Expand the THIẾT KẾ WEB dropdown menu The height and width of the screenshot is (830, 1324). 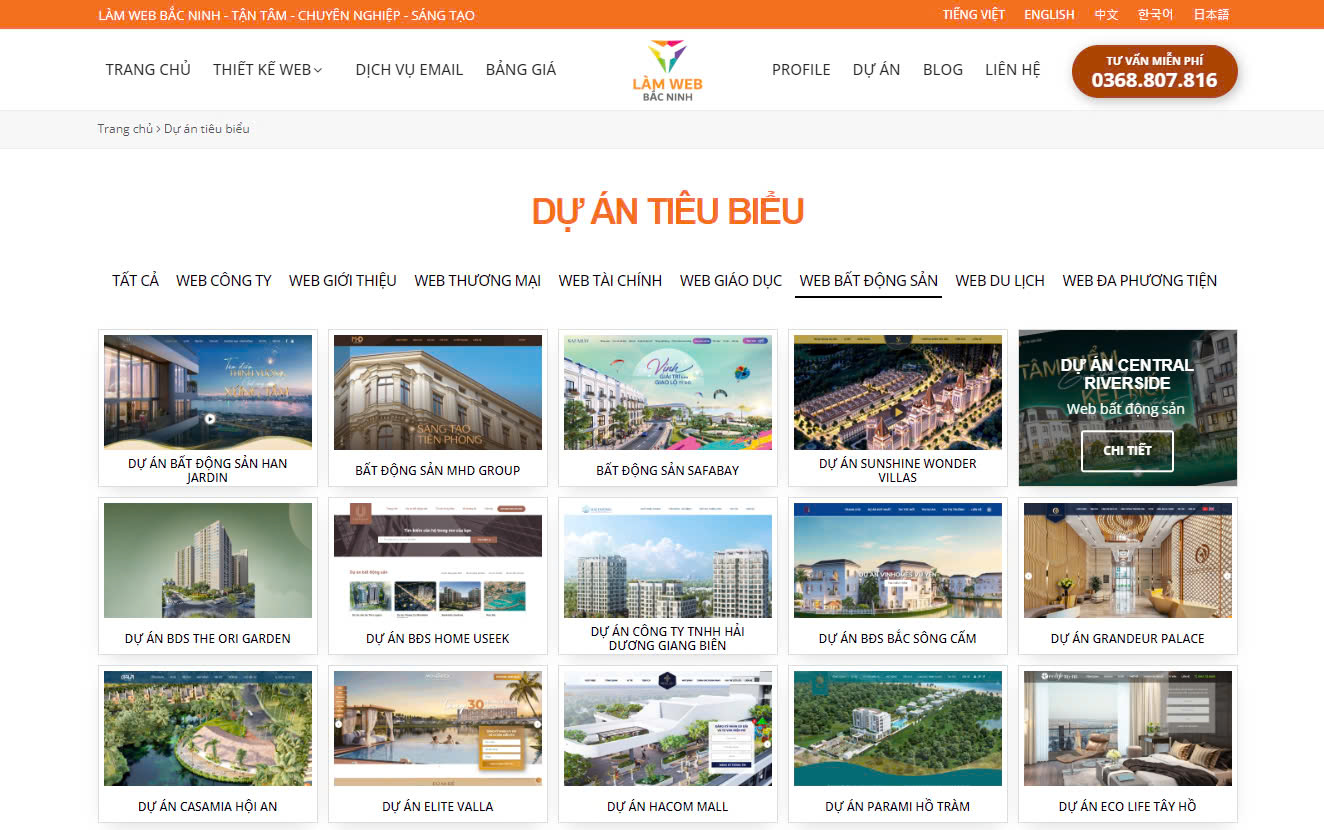pos(267,70)
